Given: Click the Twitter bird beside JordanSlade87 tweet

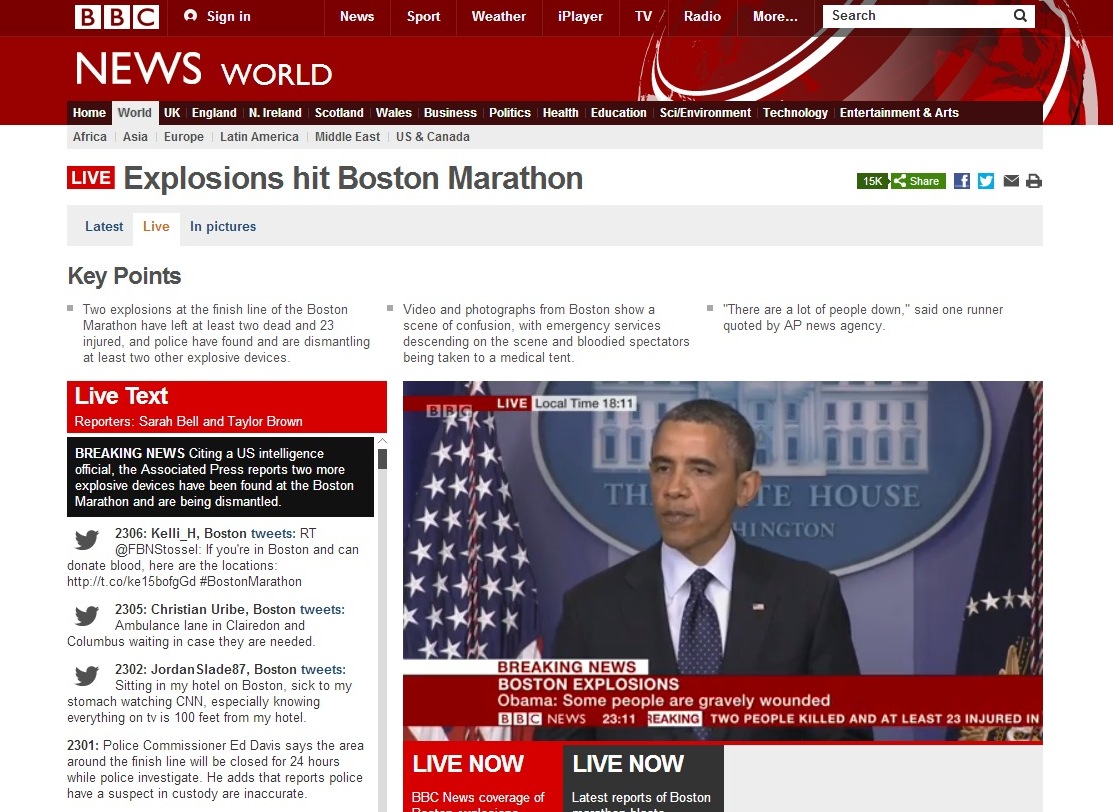Looking at the screenshot, I should tap(87, 676).
